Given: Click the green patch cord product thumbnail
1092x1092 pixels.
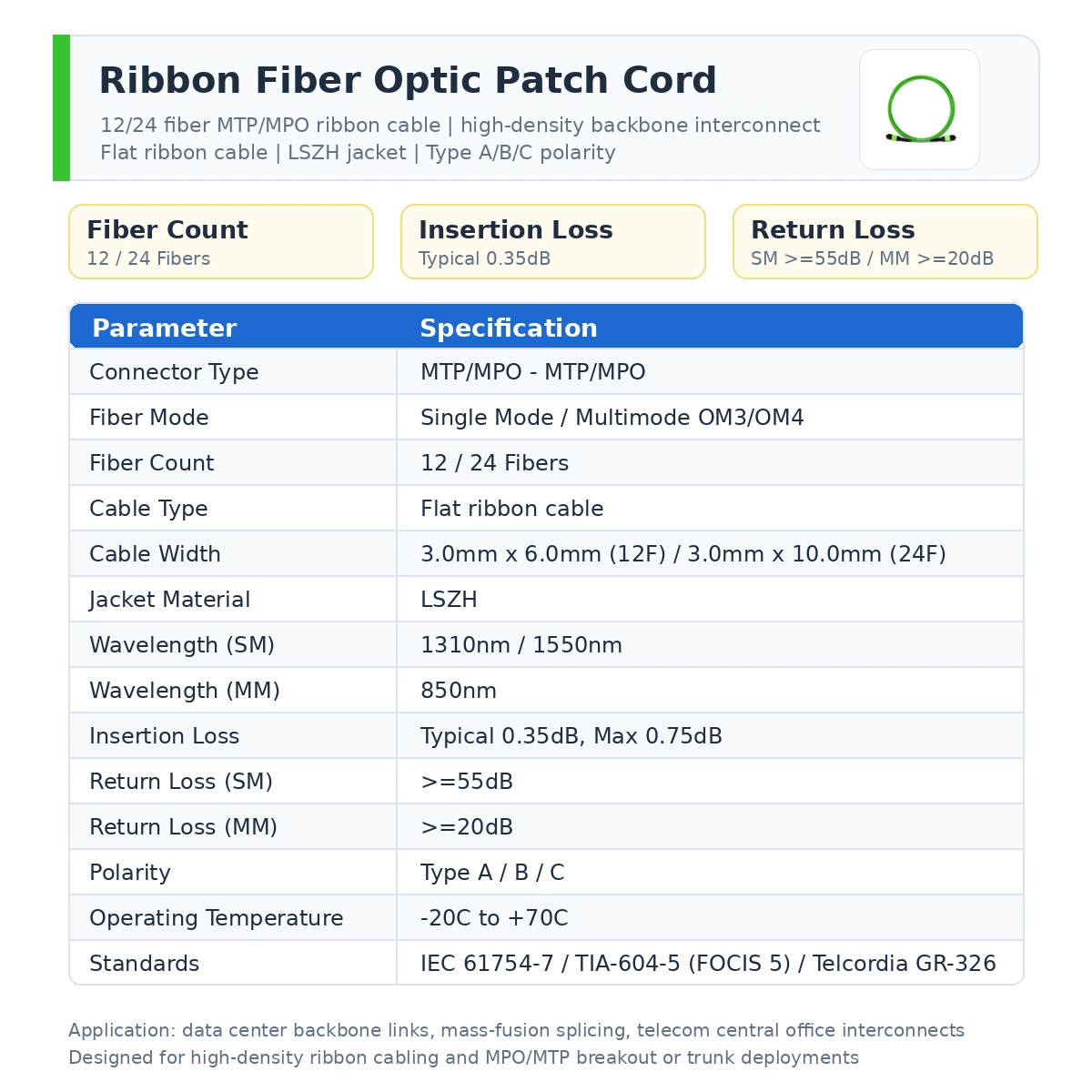Looking at the screenshot, I should pos(919,109).
